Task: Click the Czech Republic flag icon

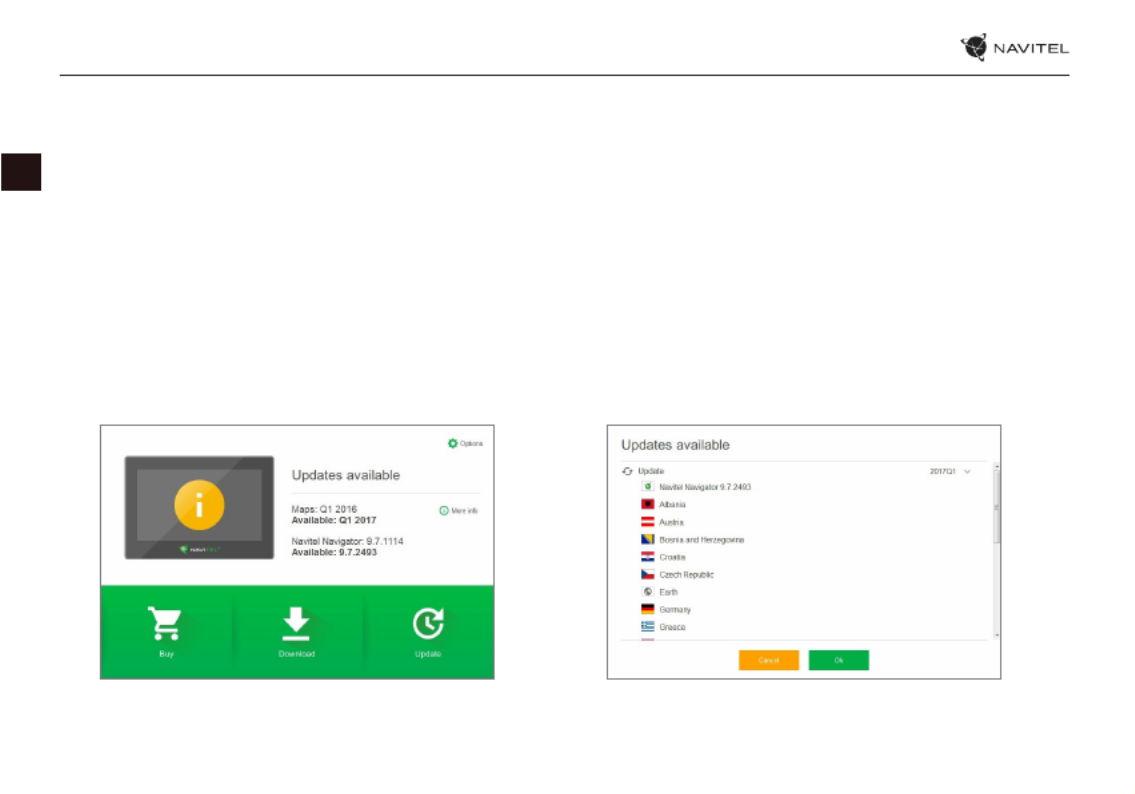Action: pos(648,575)
